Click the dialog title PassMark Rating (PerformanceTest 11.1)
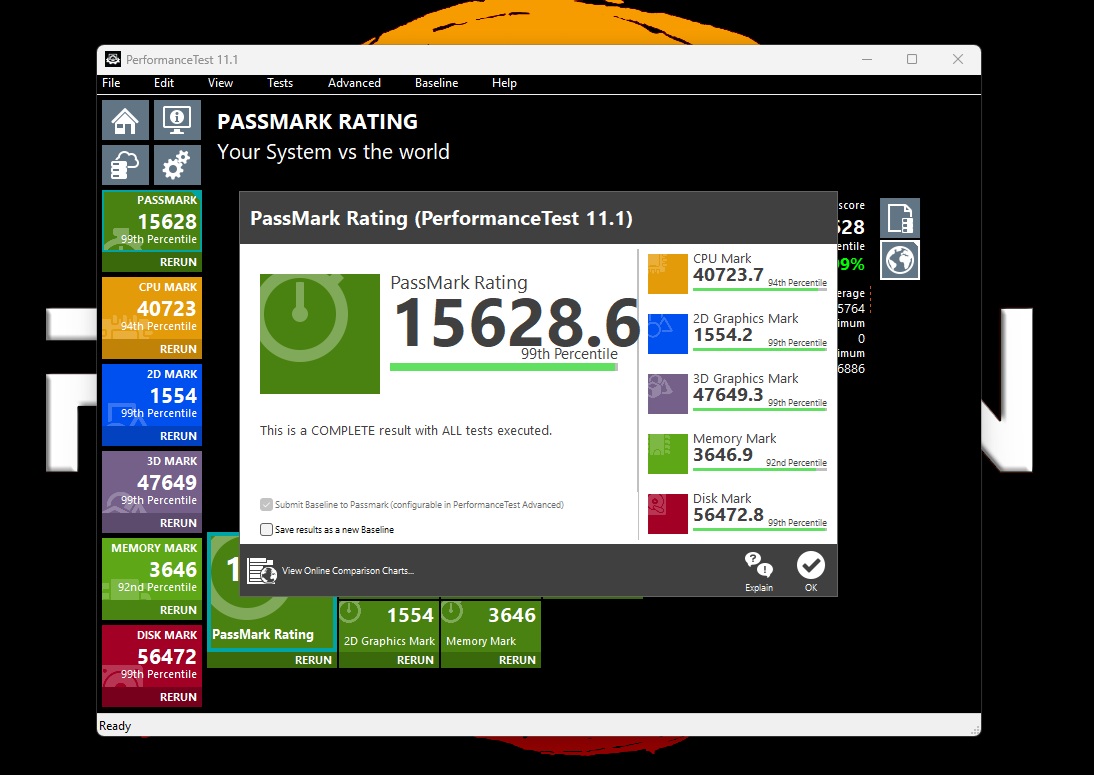This screenshot has width=1094, height=775. pos(441,218)
